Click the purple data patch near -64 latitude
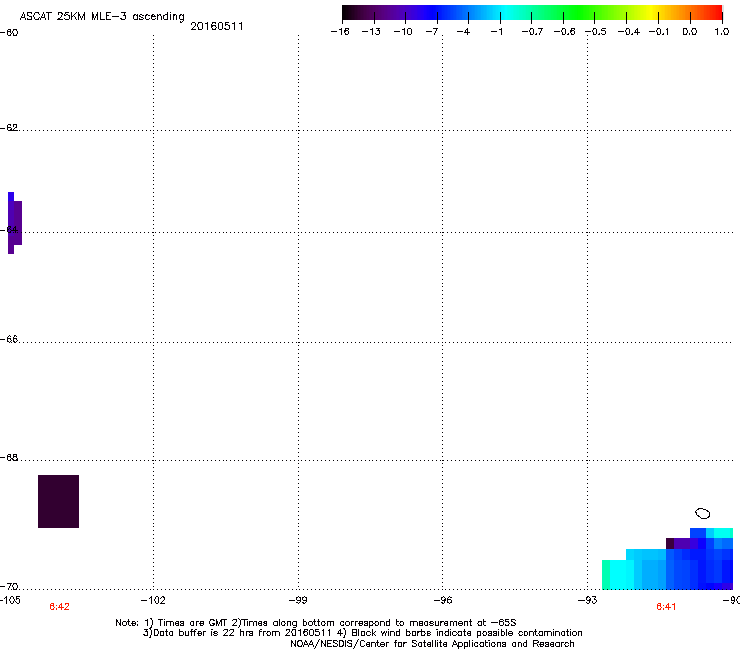The image size is (740, 650). (x=15, y=223)
